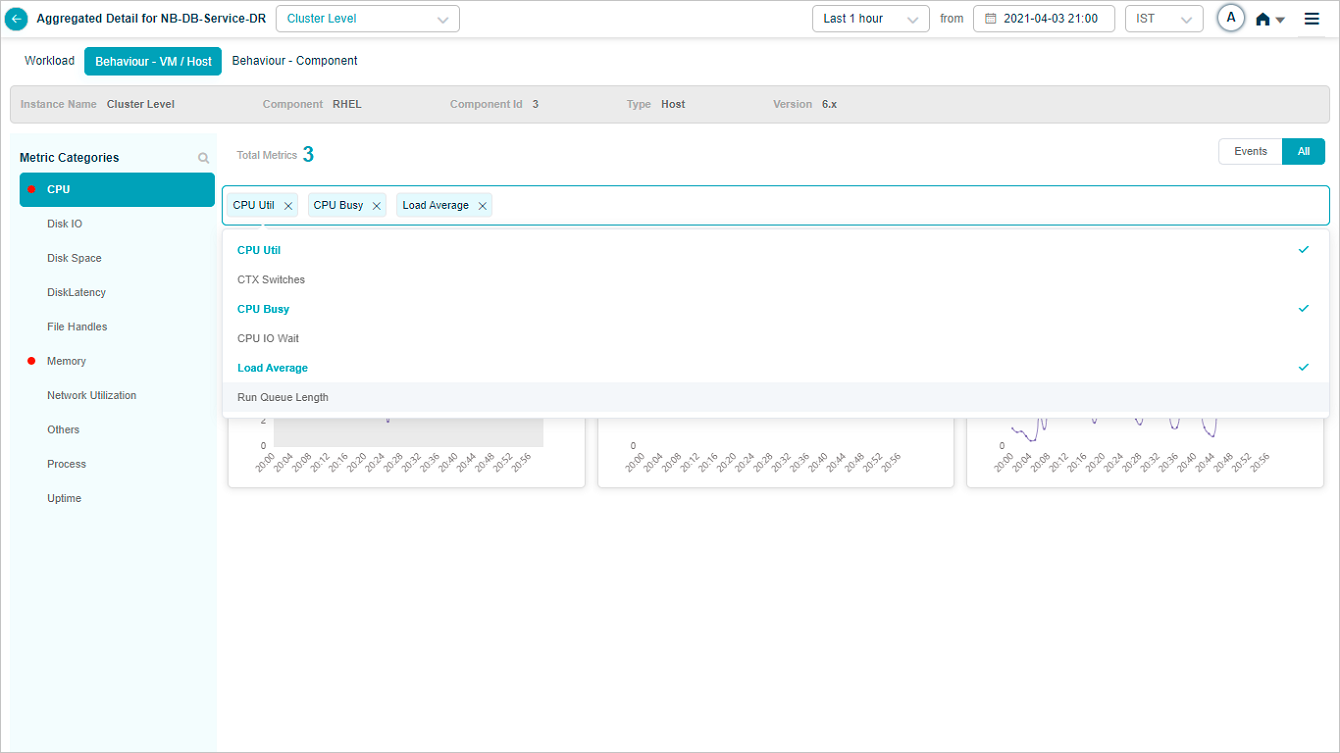Click the Metric Categories search icon
Image resolution: width=1340 pixels, height=753 pixels.
pyautogui.click(x=204, y=158)
